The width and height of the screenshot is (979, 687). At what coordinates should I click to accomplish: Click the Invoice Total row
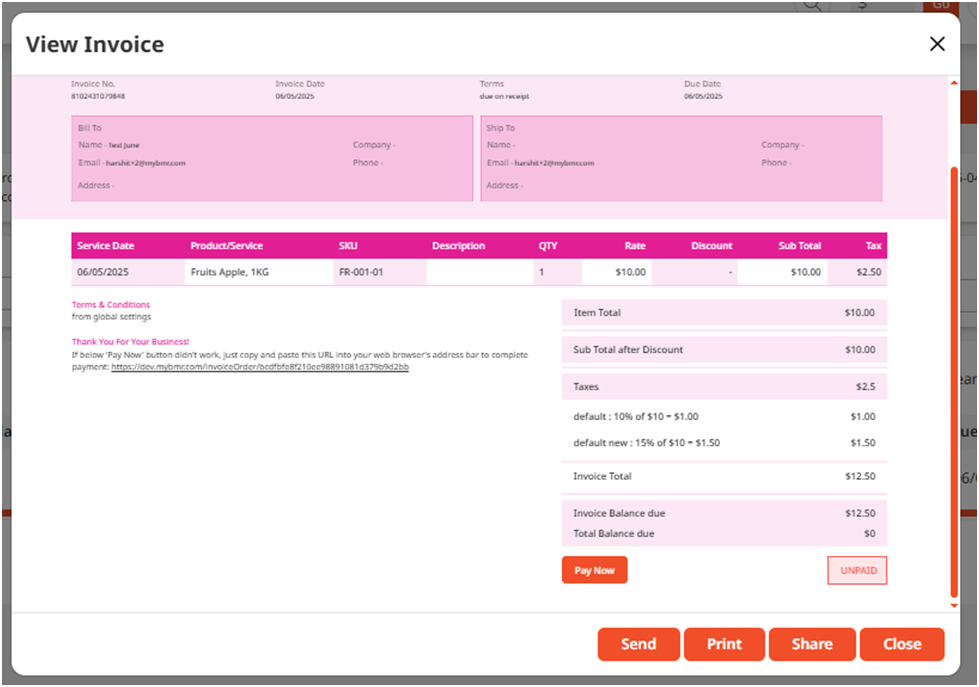[724, 476]
